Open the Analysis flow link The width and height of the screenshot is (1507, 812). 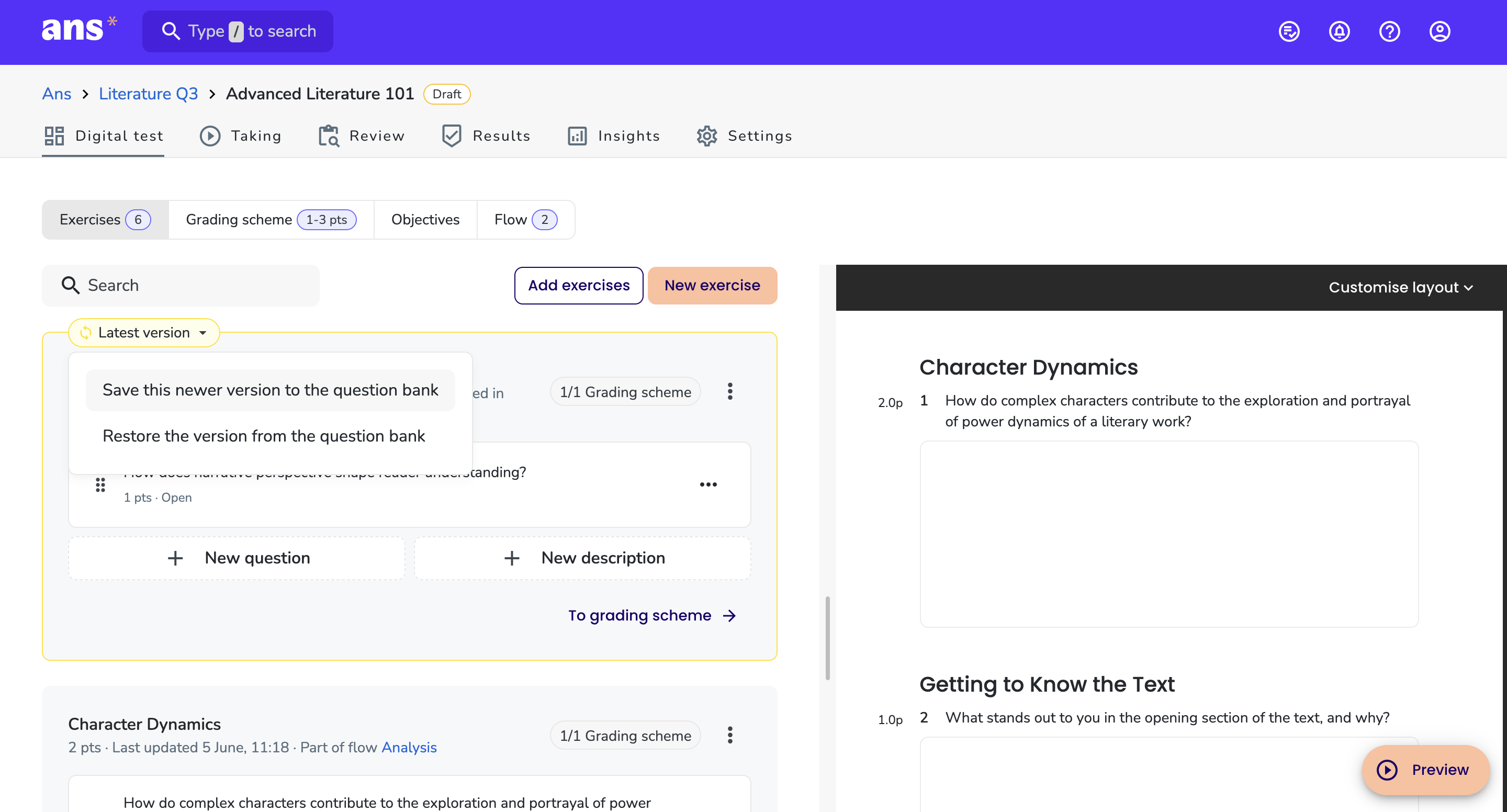(409, 748)
